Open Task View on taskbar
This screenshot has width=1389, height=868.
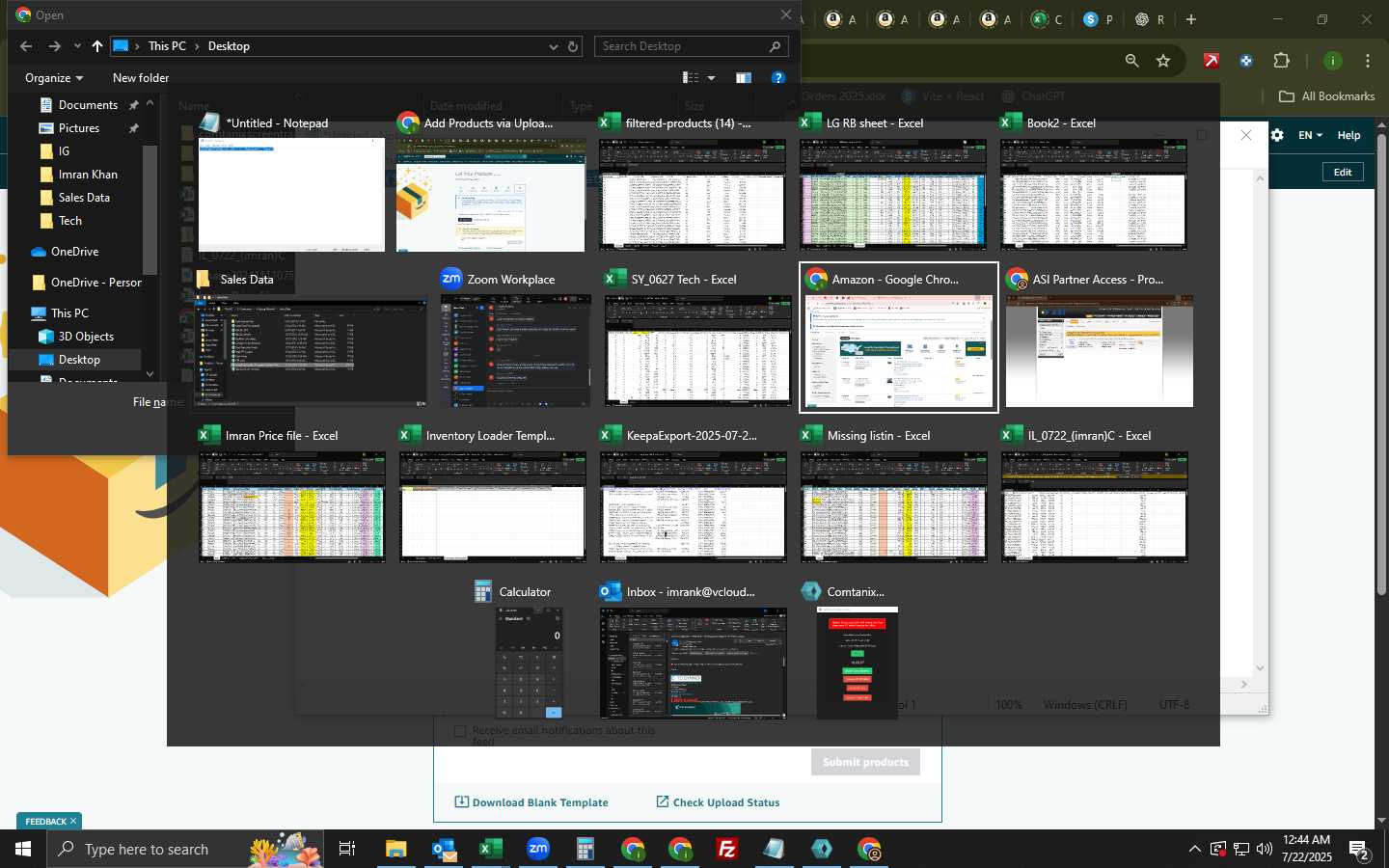(347, 849)
